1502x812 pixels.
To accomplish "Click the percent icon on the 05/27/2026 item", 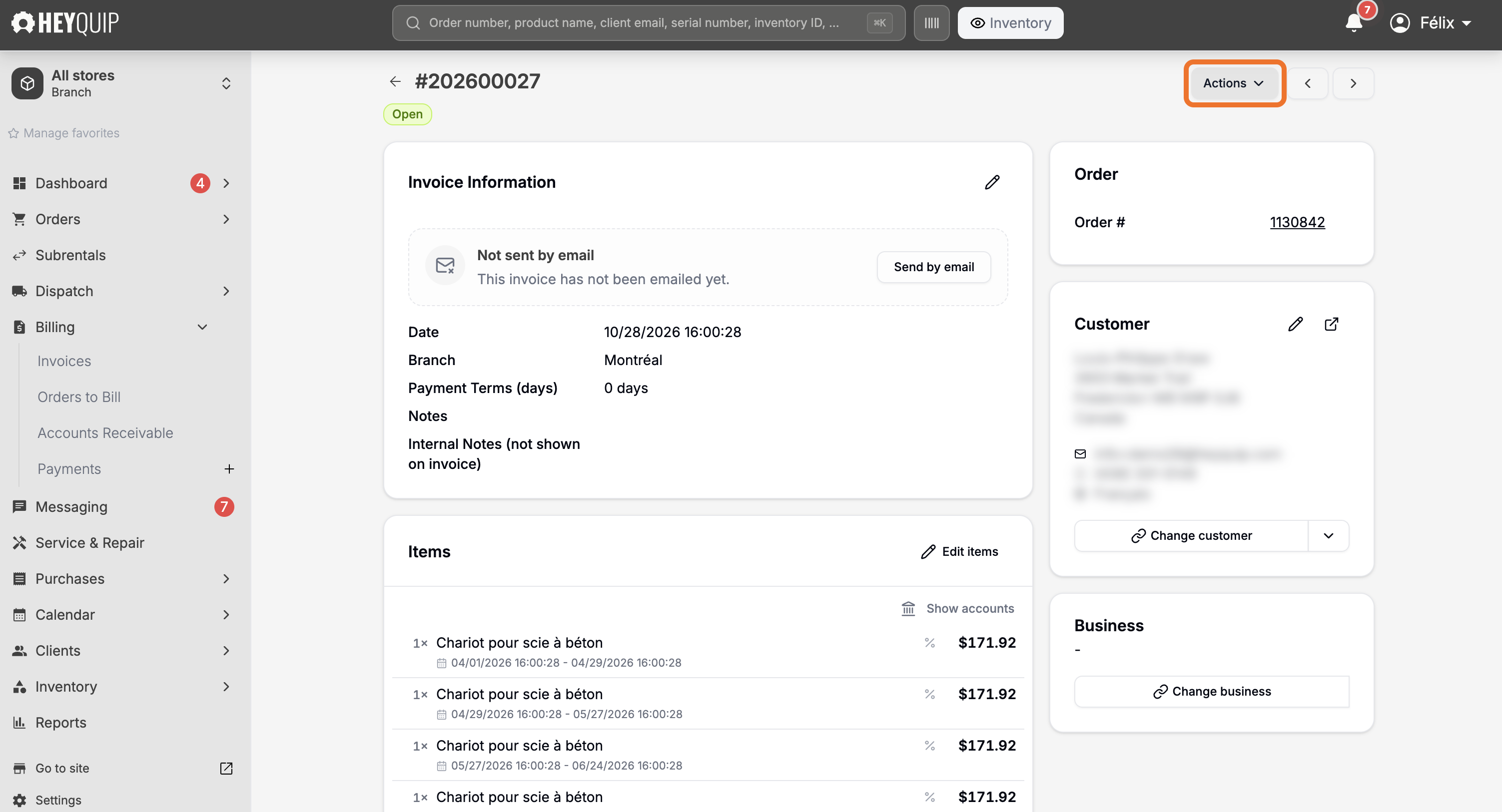I will click(x=929, y=746).
